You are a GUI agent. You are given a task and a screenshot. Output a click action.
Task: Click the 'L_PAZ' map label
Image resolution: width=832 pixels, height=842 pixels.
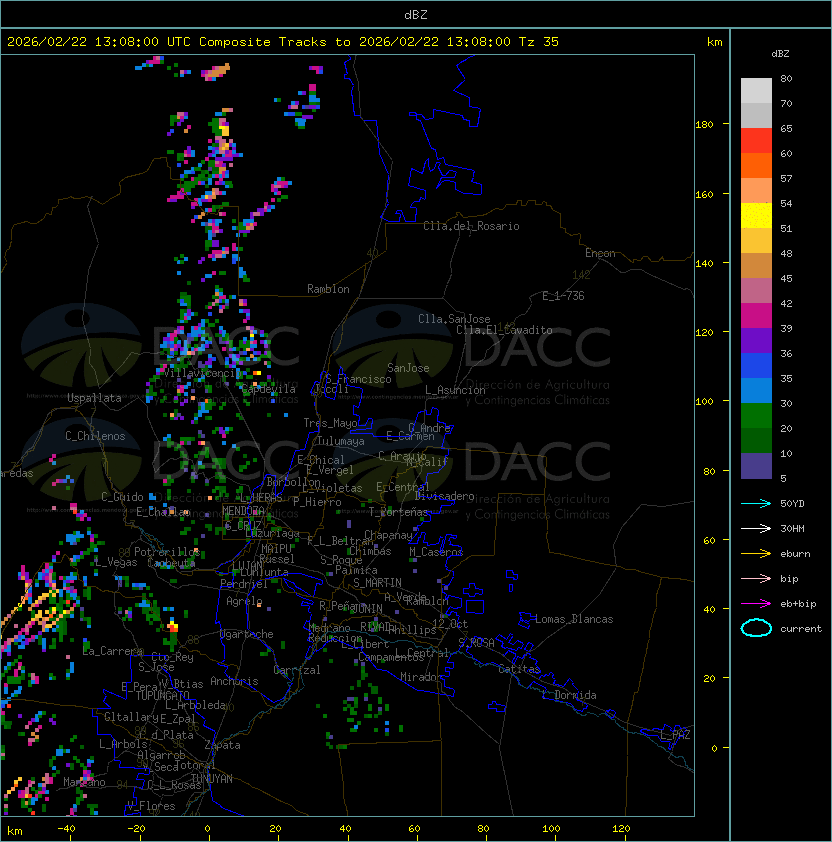coord(675,735)
